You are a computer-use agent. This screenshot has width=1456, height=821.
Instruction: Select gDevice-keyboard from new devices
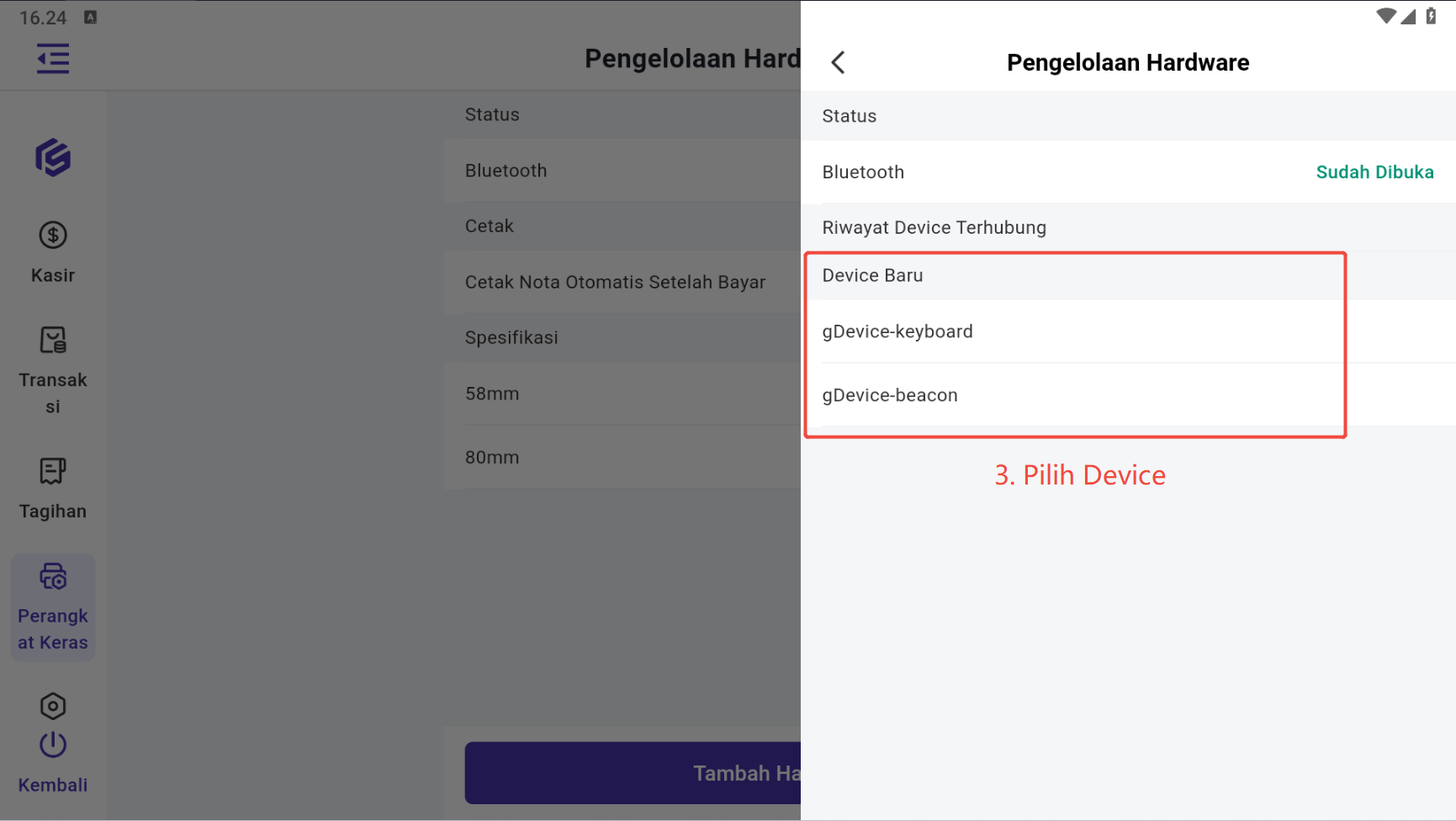click(x=897, y=331)
